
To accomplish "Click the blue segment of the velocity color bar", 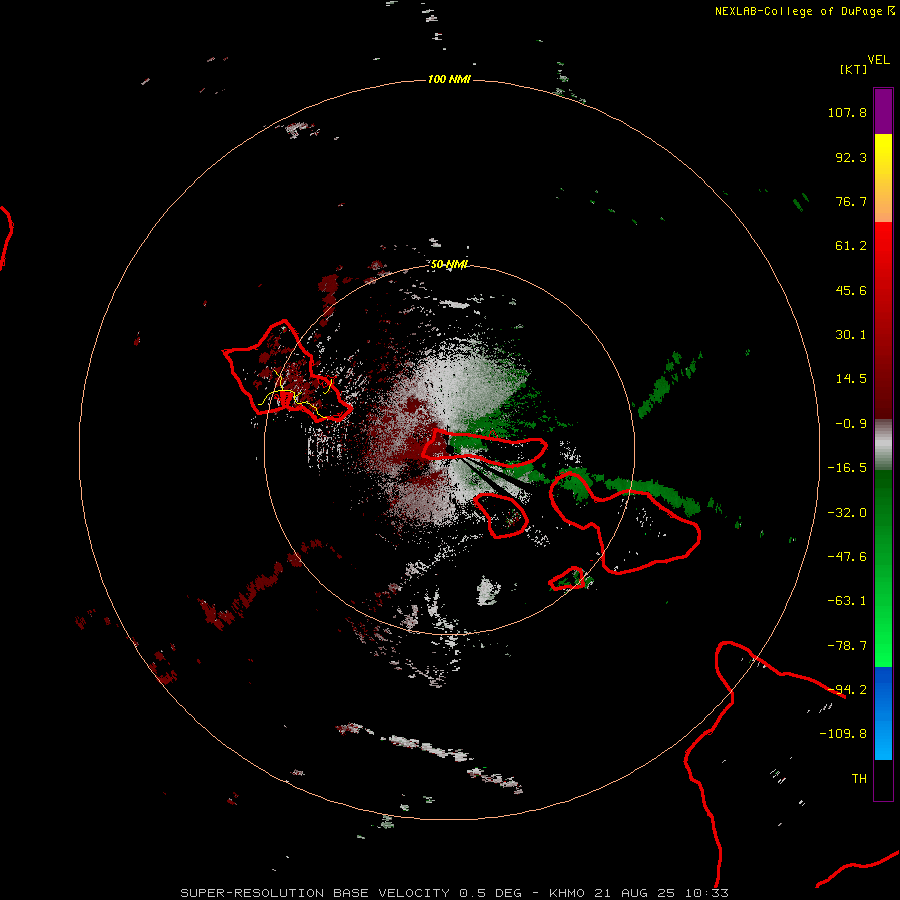I will coord(883,713).
